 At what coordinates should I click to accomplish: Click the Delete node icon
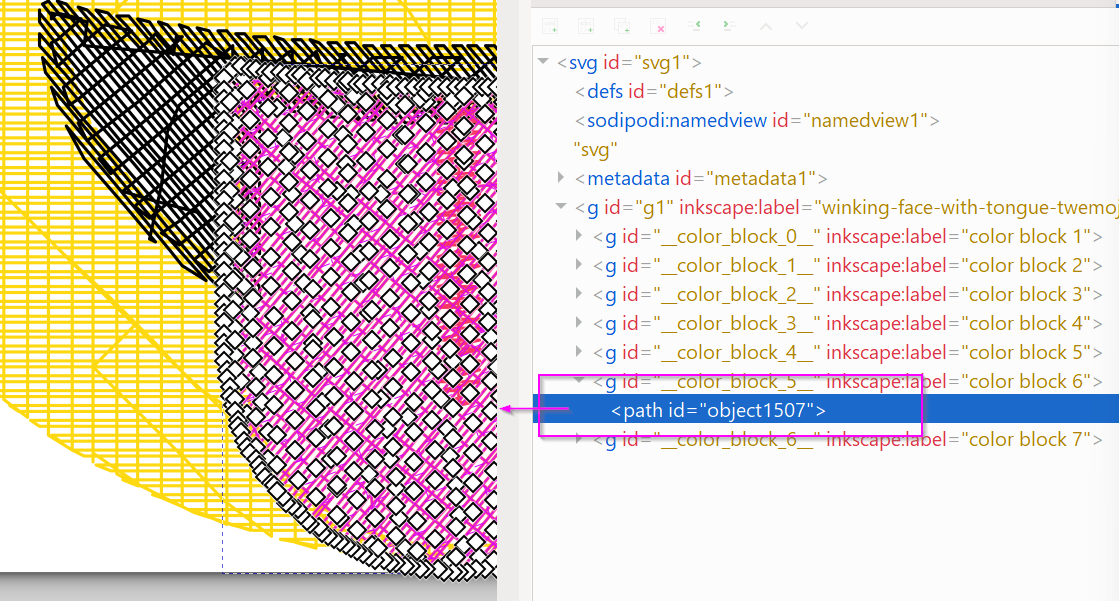click(x=658, y=26)
